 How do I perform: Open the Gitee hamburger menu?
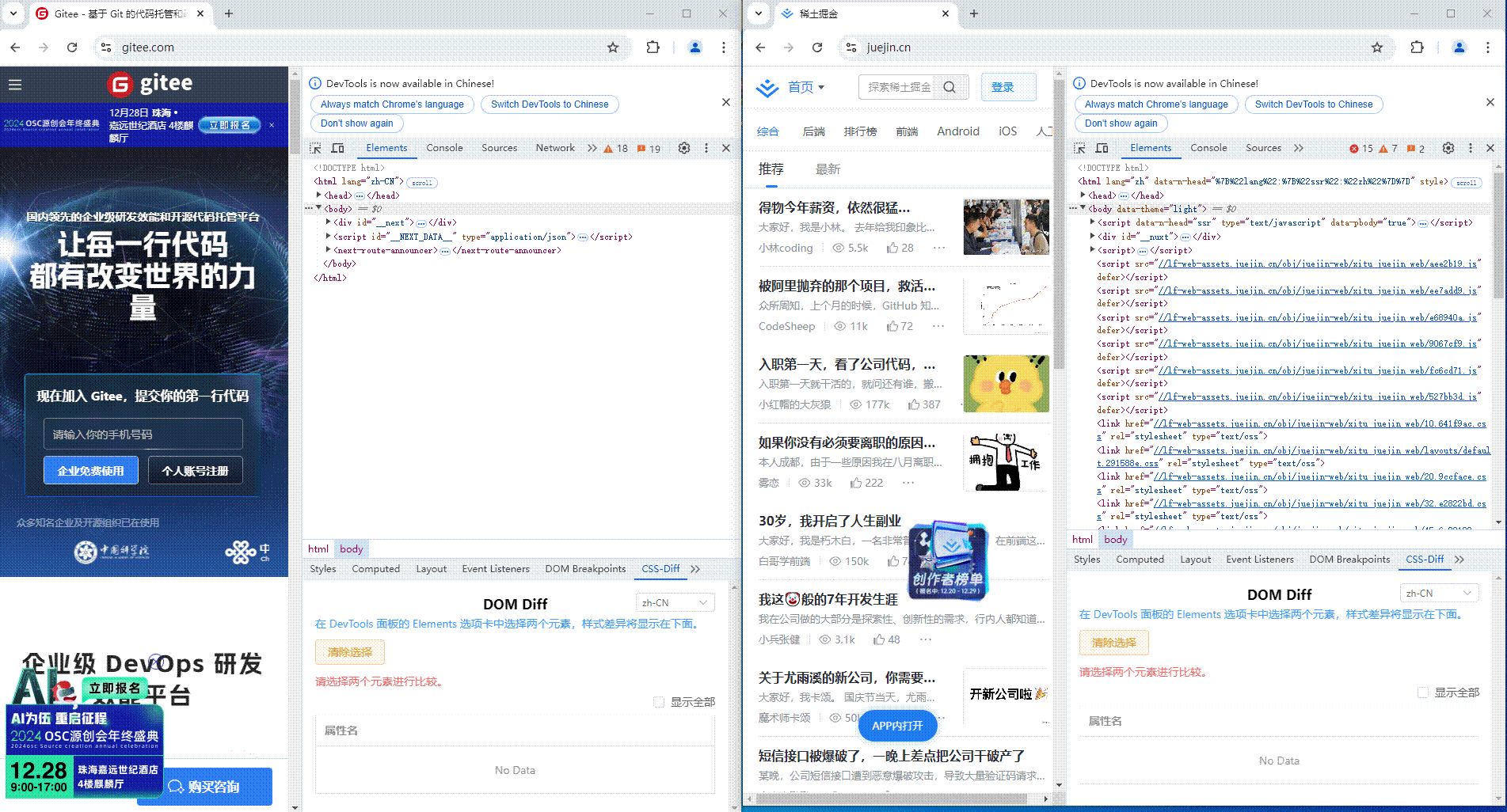point(15,85)
